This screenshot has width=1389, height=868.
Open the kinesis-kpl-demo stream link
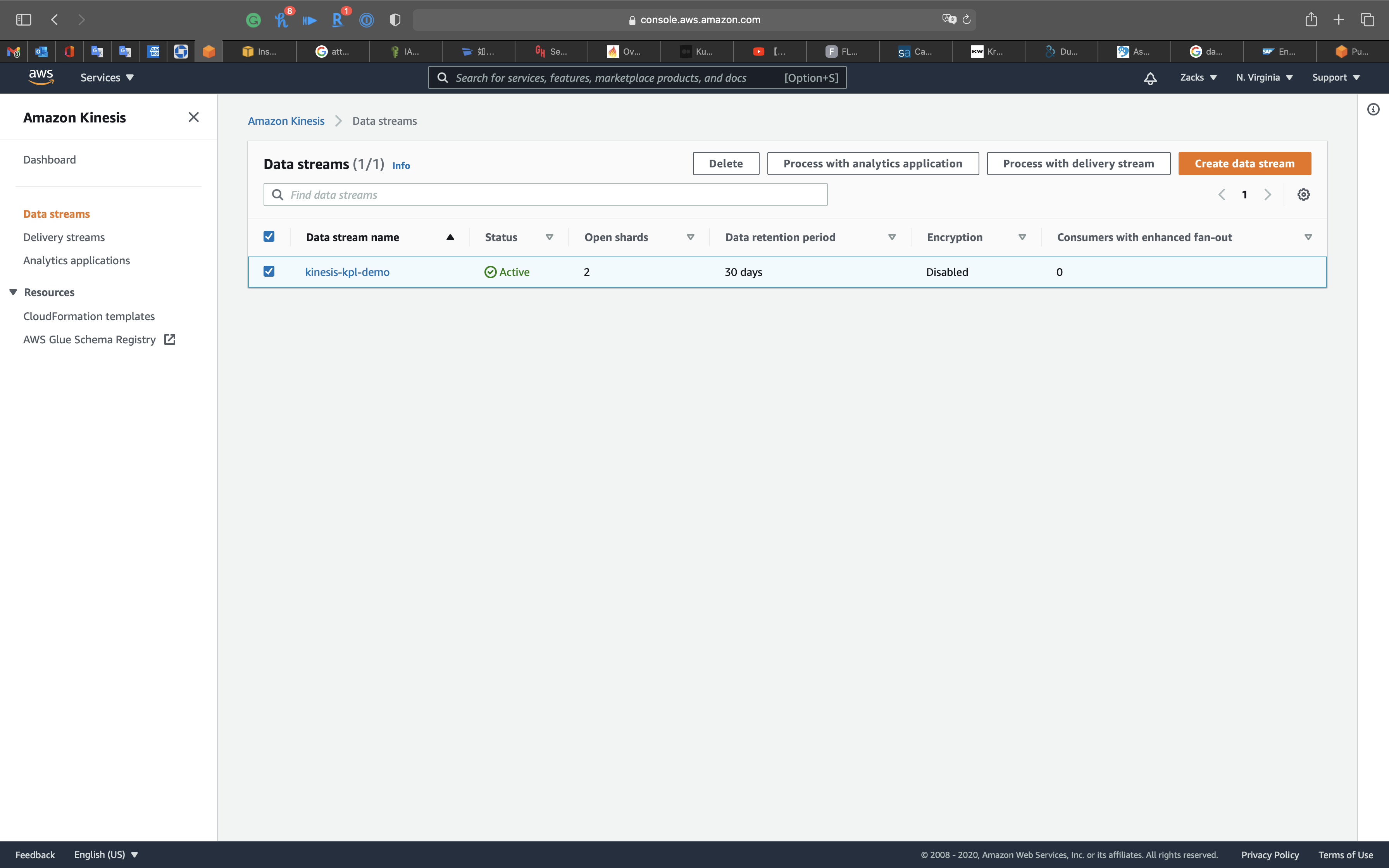coord(347,272)
